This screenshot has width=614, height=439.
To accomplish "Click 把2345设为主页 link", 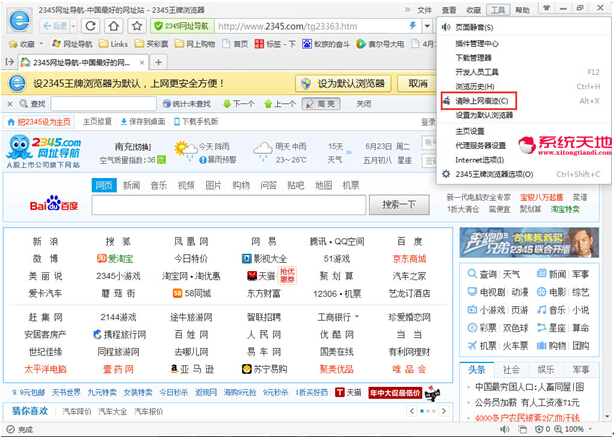I will [x=39, y=122].
